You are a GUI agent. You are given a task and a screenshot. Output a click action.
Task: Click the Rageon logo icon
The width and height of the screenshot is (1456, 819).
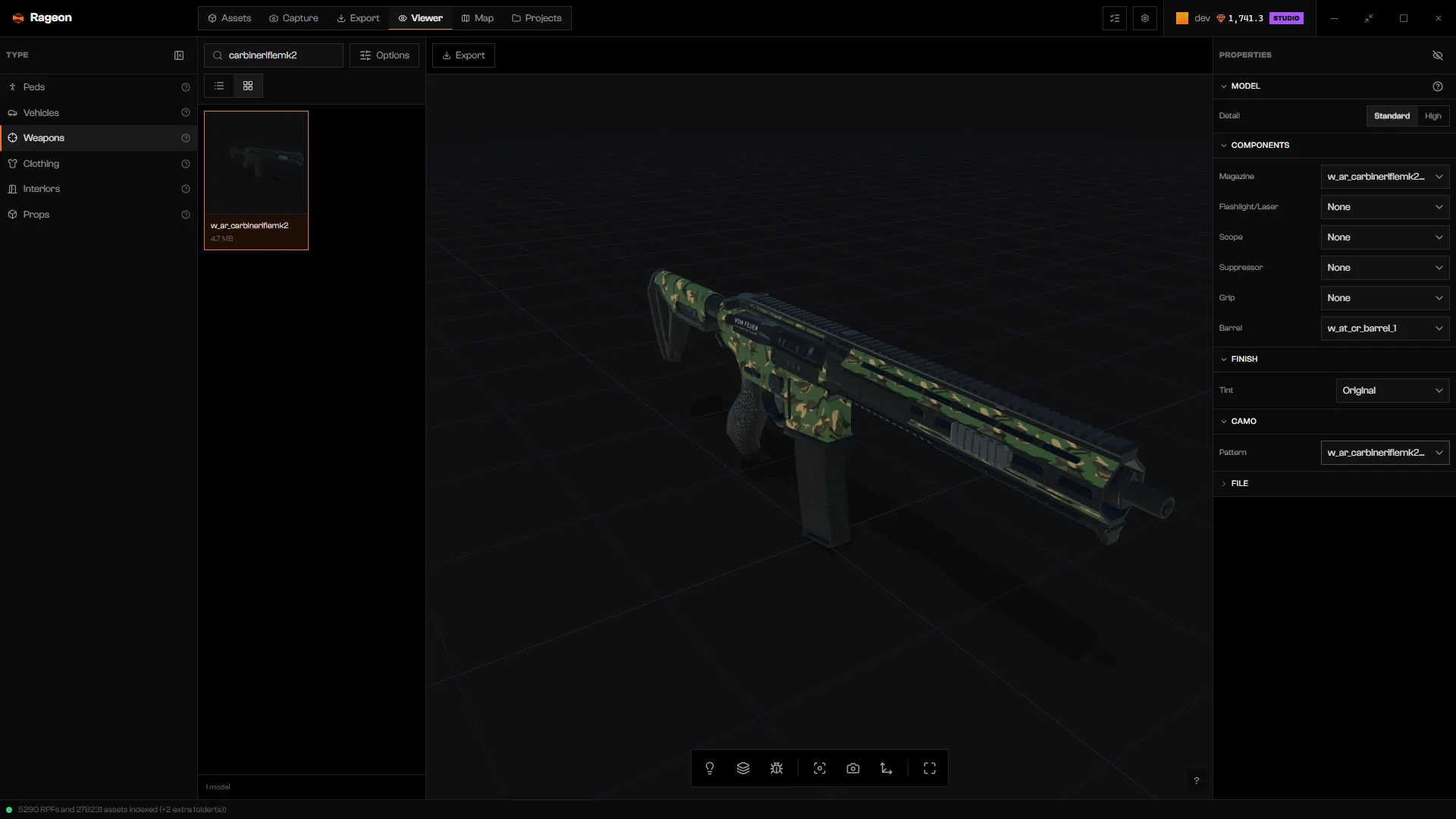click(18, 18)
